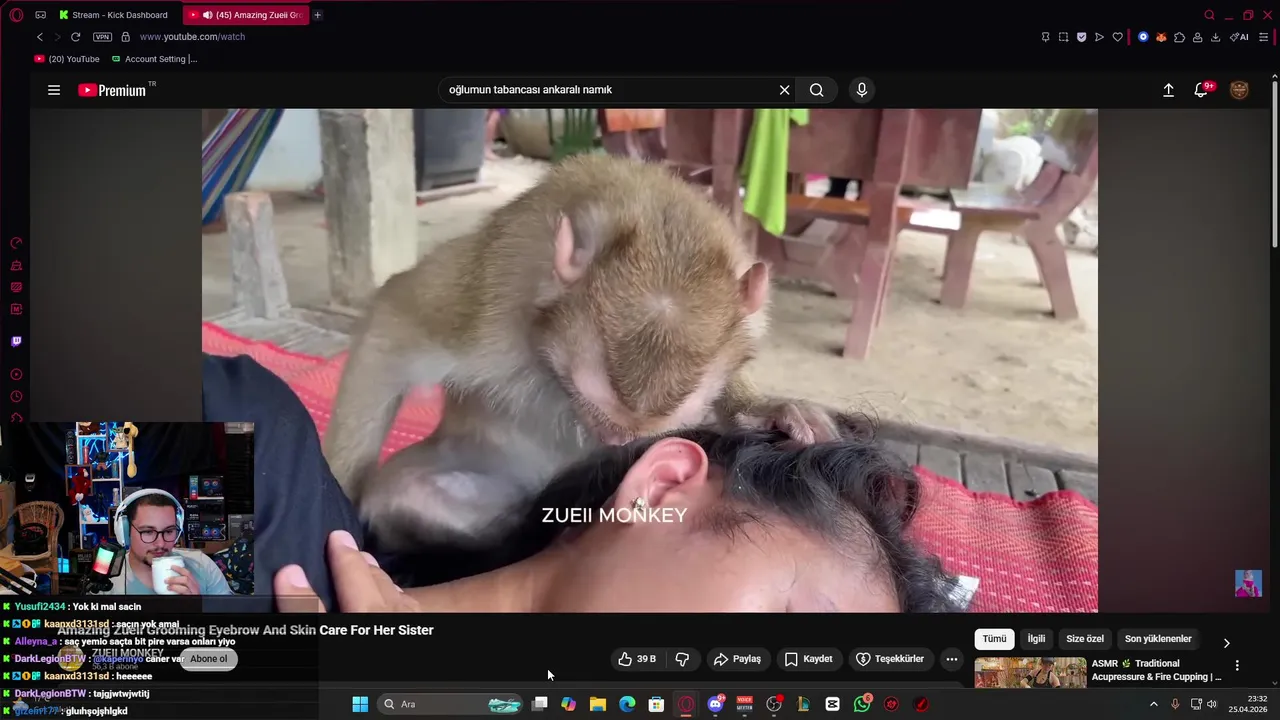Open the extensions puzzle icon
Image resolution: width=1280 pixels, height=720 pixels.
point(1179,37)
